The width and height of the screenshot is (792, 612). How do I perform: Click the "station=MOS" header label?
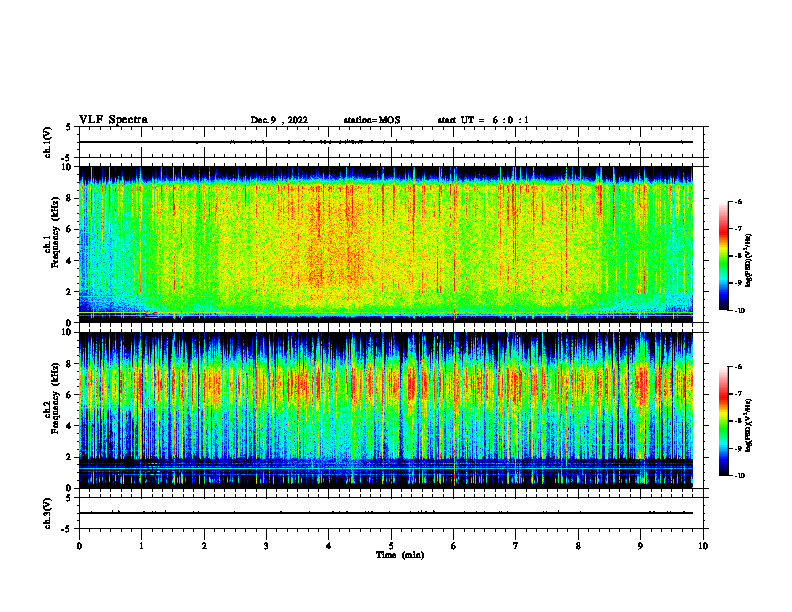(x=372, y=120)
